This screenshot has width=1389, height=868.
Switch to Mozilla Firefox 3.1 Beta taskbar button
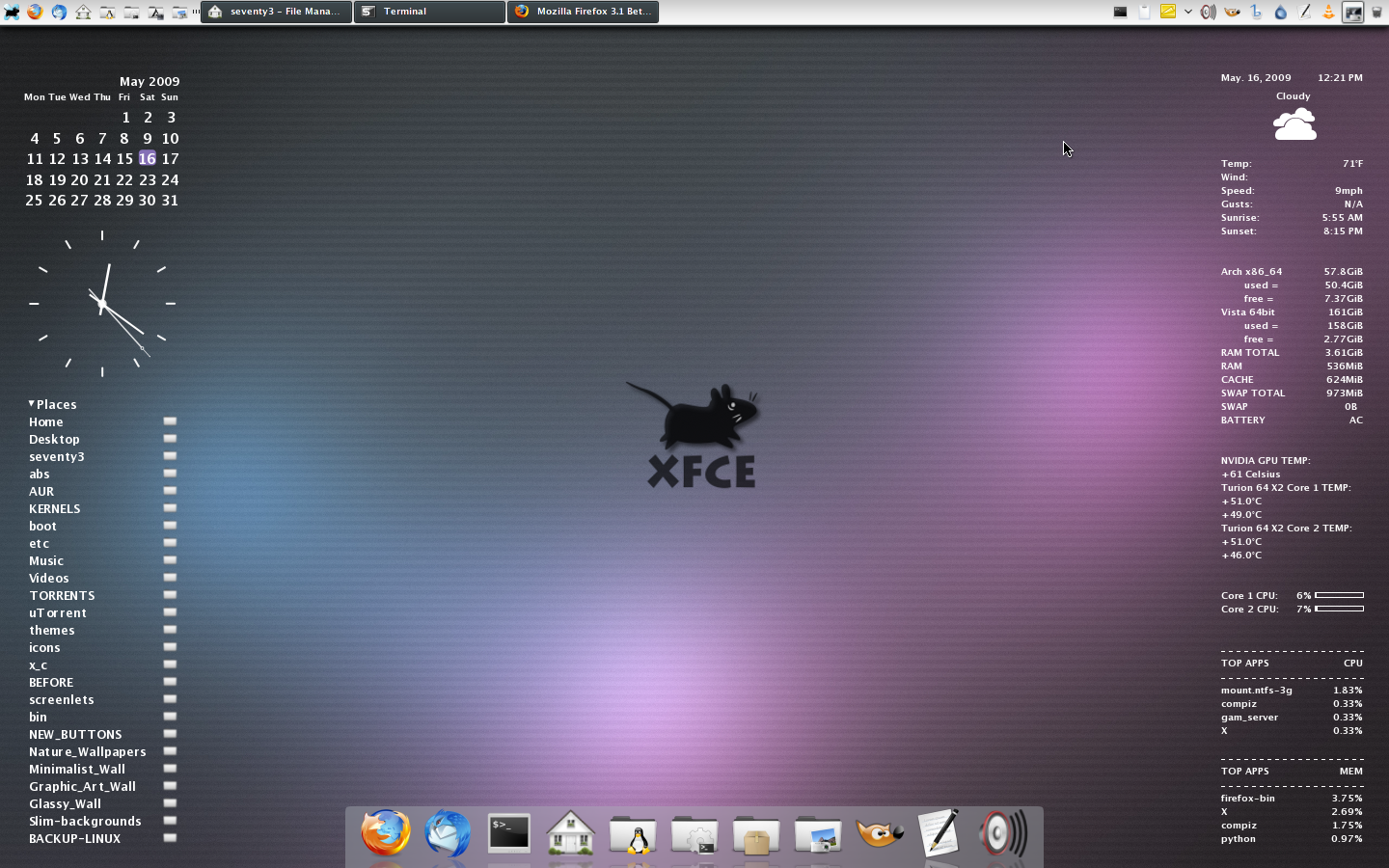point(583,12)
